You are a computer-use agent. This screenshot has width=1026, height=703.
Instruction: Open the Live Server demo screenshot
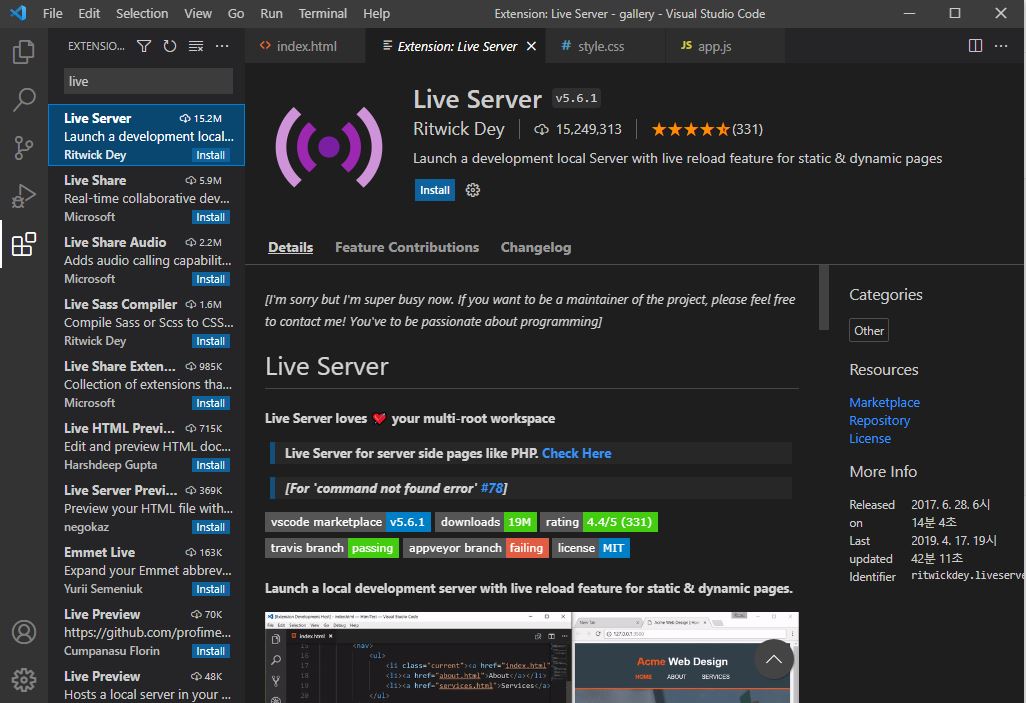tap(531, 657)
